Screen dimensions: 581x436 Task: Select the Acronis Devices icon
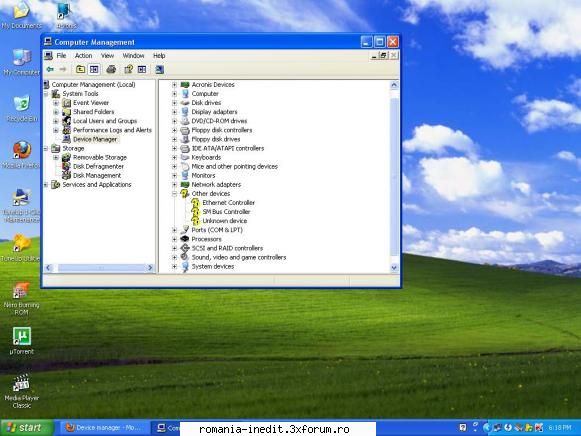pyautogui.click(x=185, y=84)
